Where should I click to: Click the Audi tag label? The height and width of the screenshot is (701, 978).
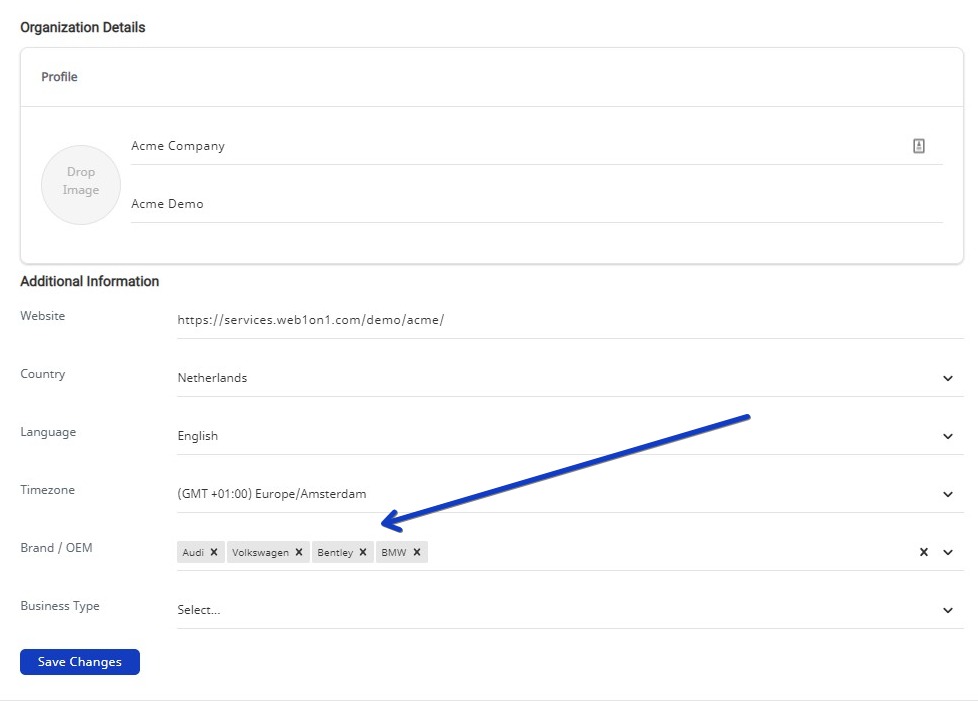193,553
